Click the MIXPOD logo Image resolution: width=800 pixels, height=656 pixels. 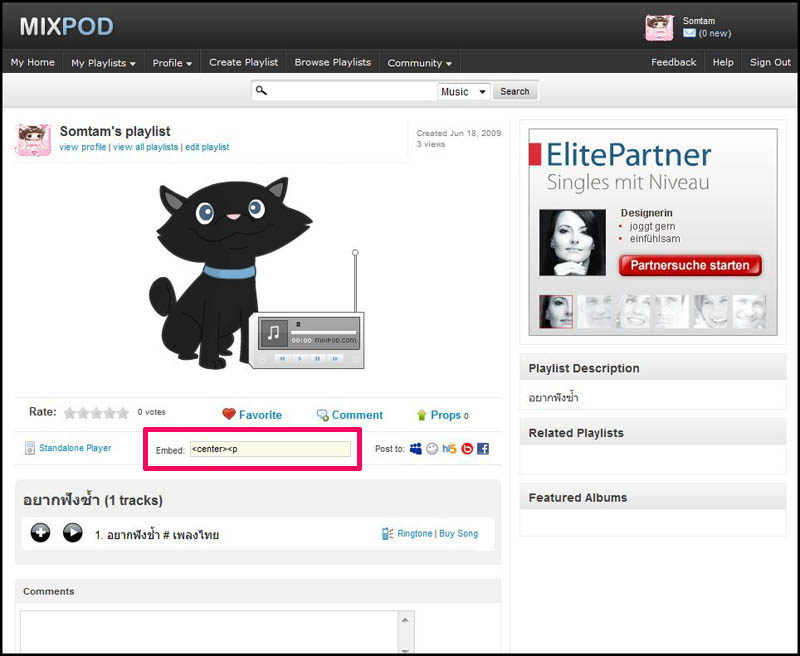coord(66,27)
